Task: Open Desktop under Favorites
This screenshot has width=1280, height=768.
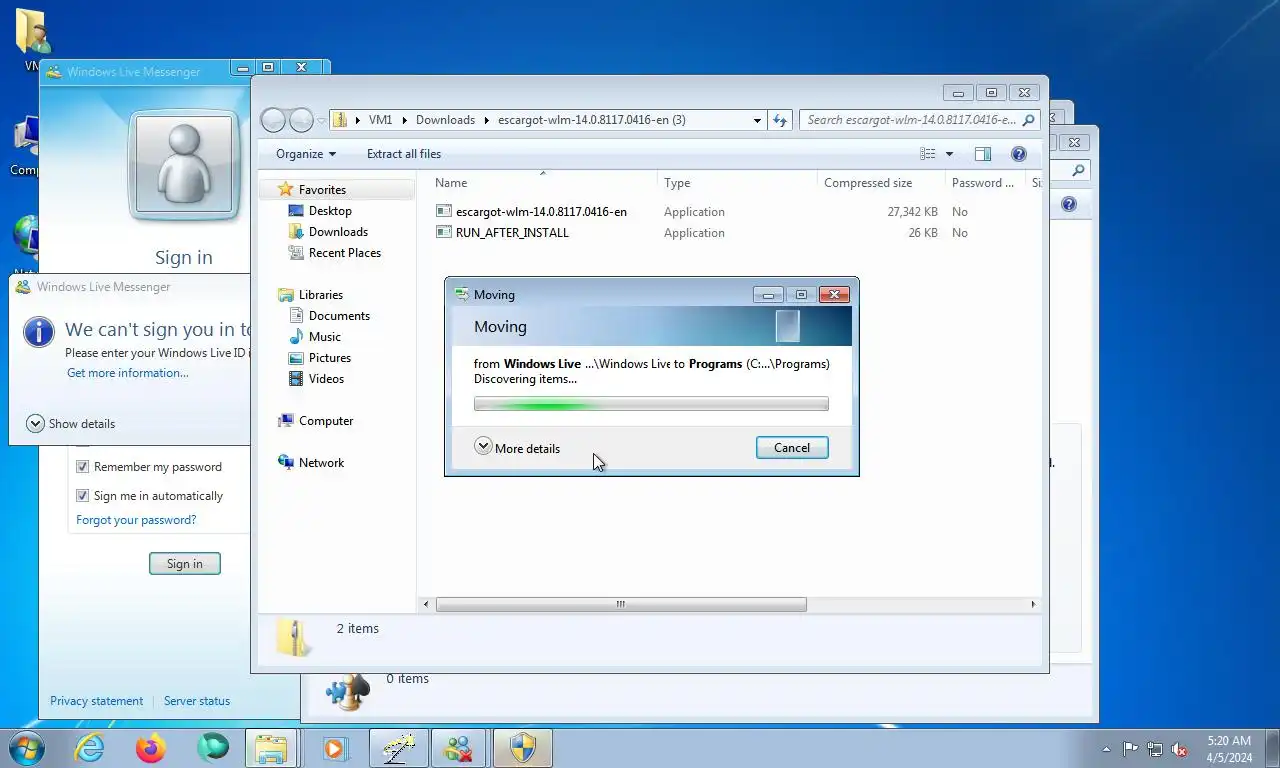Action: tap(330, 211)
